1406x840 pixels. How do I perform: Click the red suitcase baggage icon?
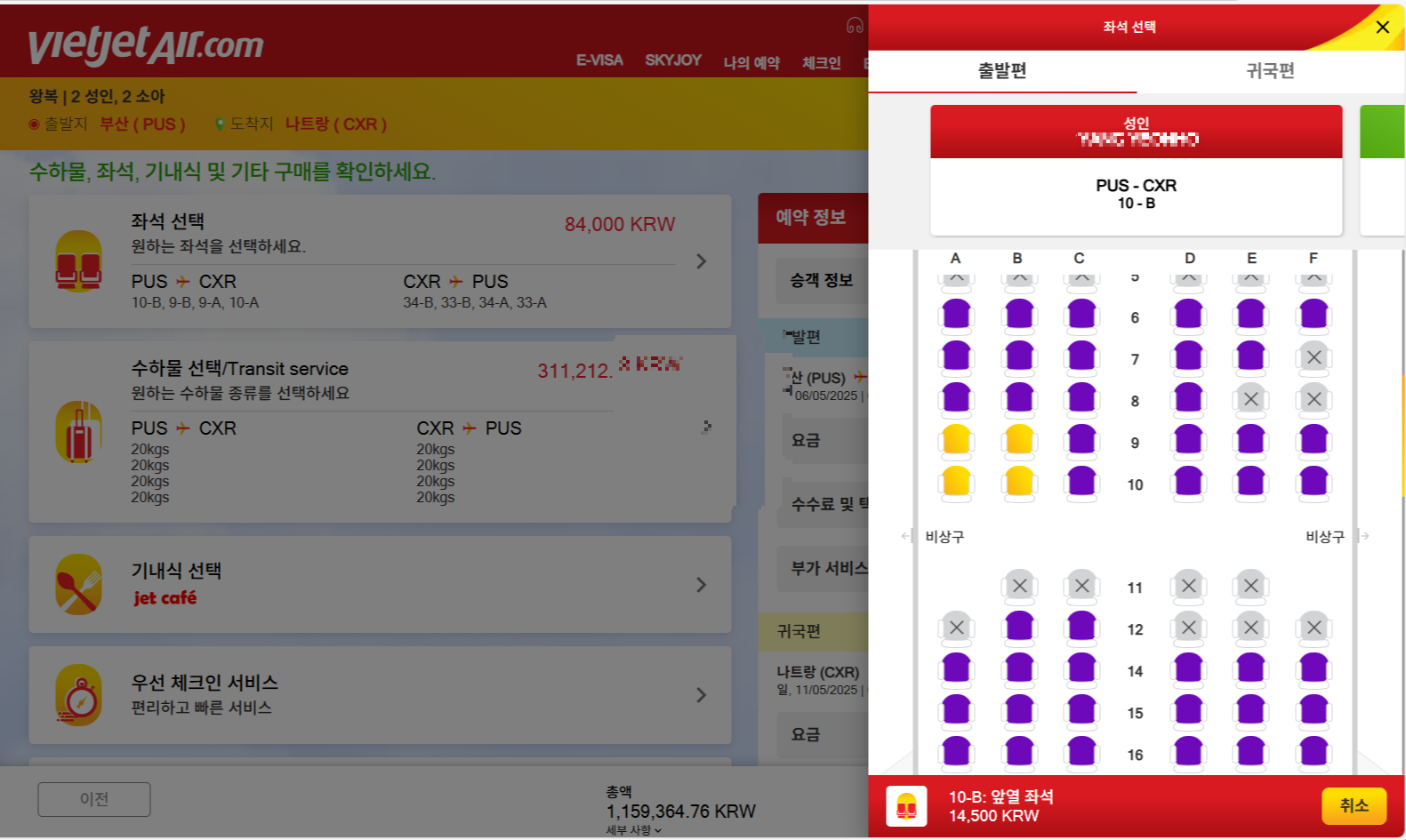(x=78, y=432)
